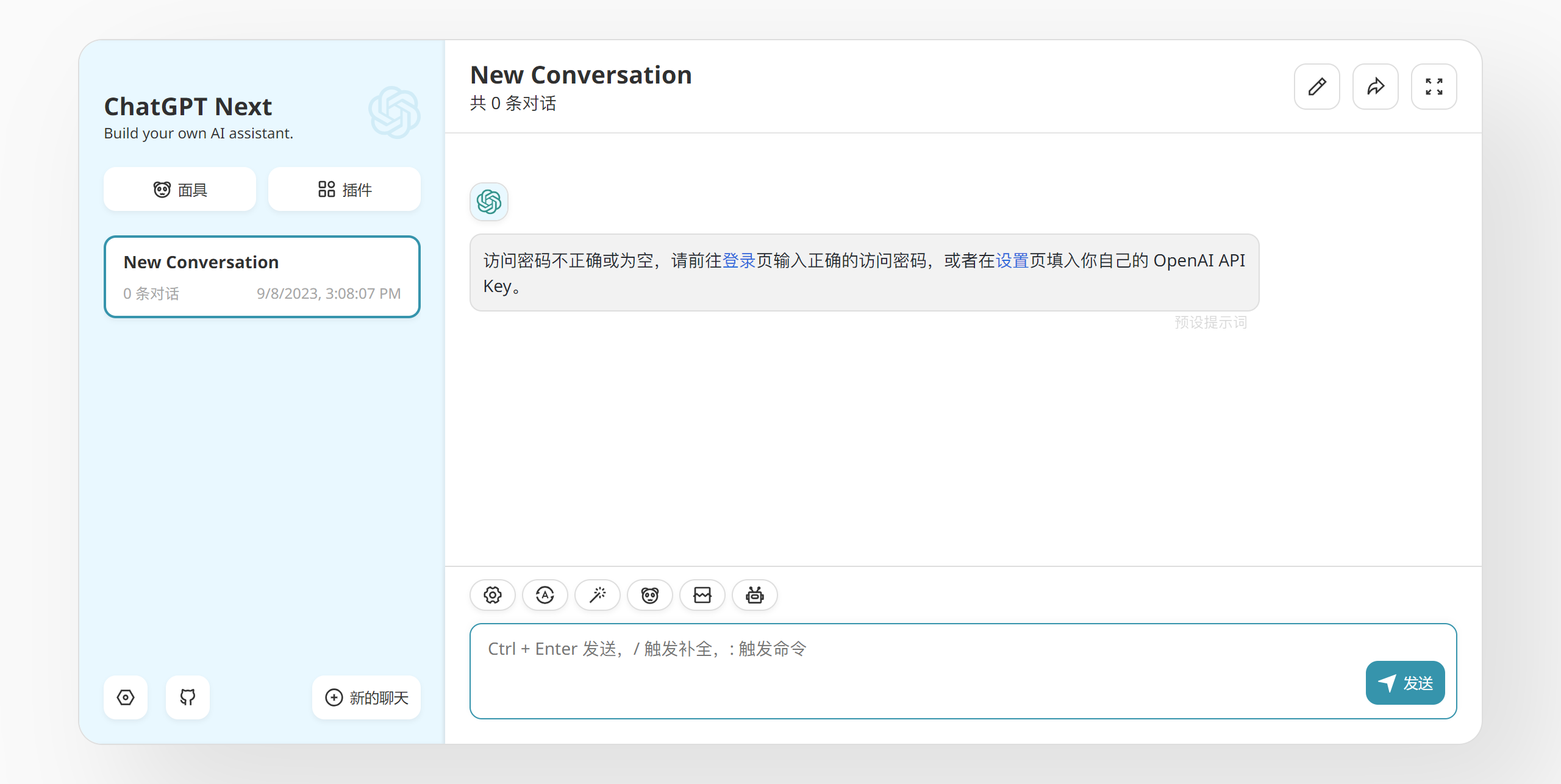Click the ChatGPT assistant avatar

click(489, 202)
